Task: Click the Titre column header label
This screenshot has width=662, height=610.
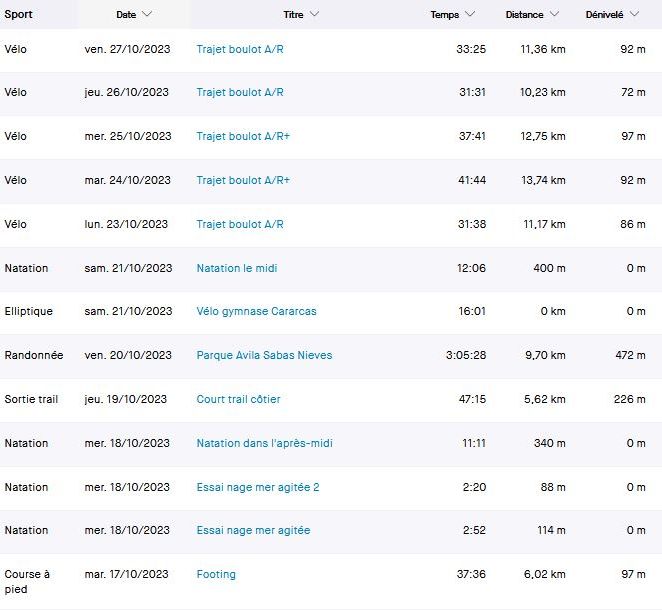Action: pyautogui.click(x=294, y=15)
